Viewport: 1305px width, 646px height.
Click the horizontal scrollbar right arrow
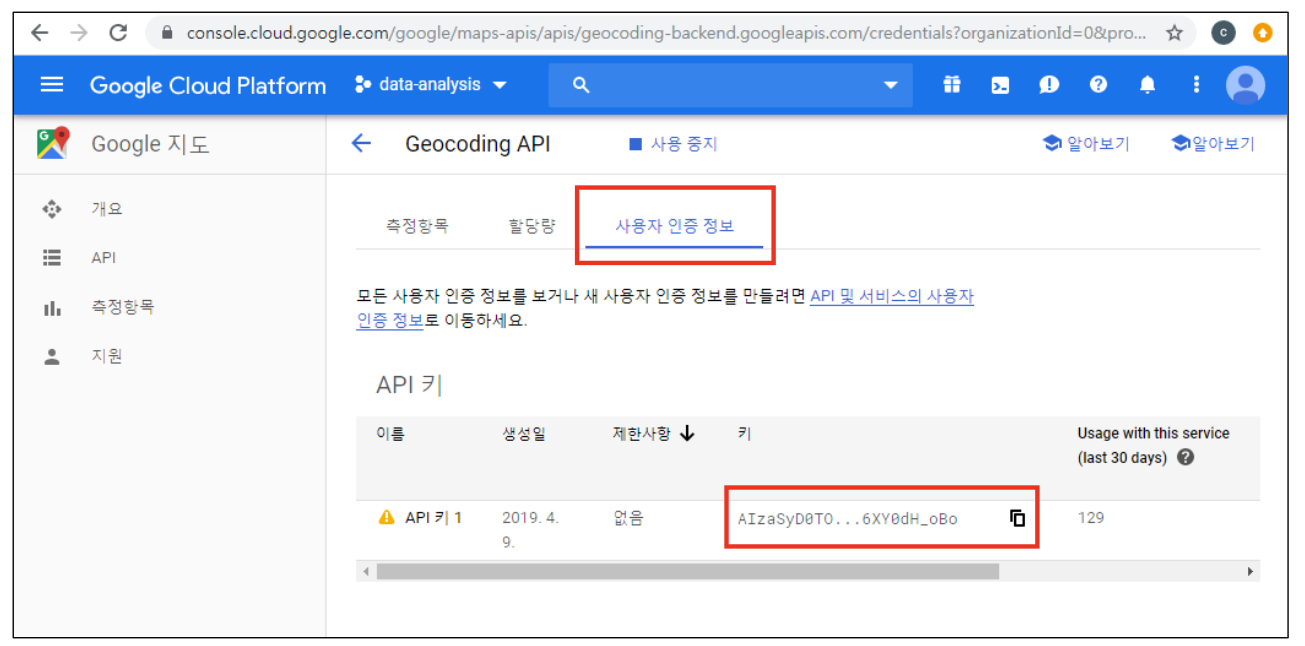point(1250,572)
